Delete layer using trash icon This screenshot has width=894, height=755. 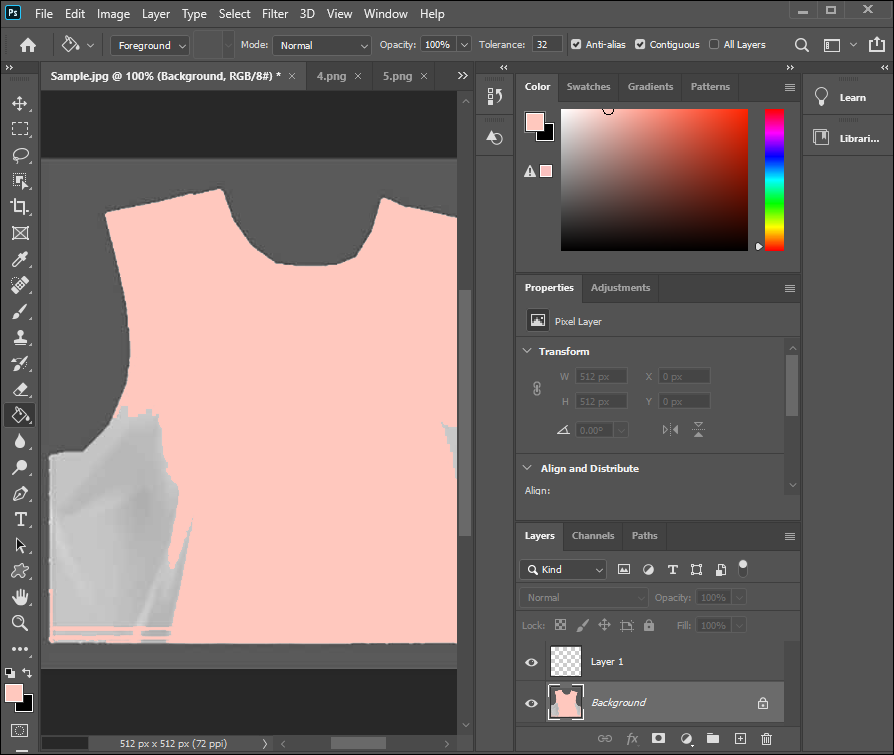(767, 739)
